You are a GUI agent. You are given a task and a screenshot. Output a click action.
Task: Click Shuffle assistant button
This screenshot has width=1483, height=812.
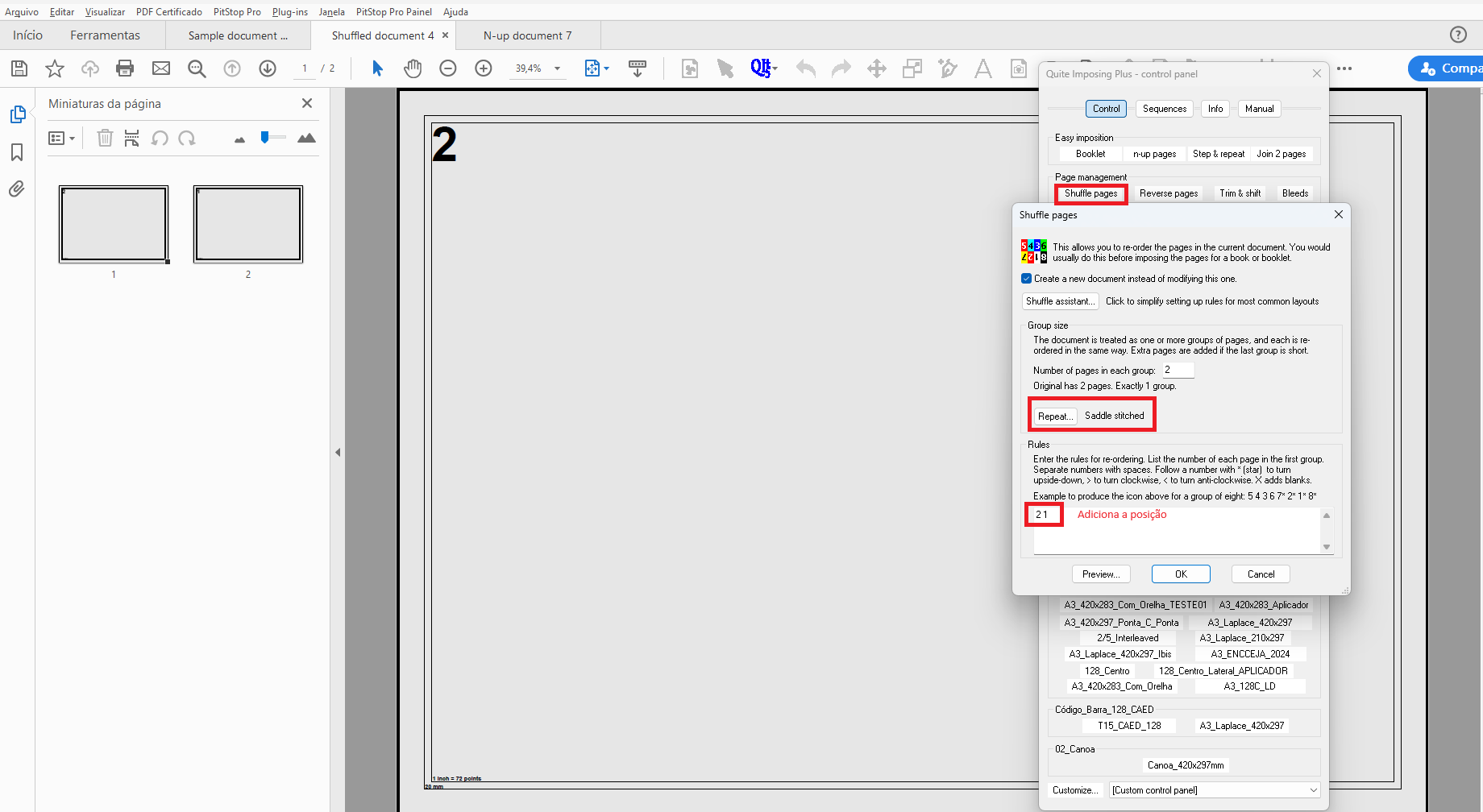pyautogui.click(x=1061, y=301)
